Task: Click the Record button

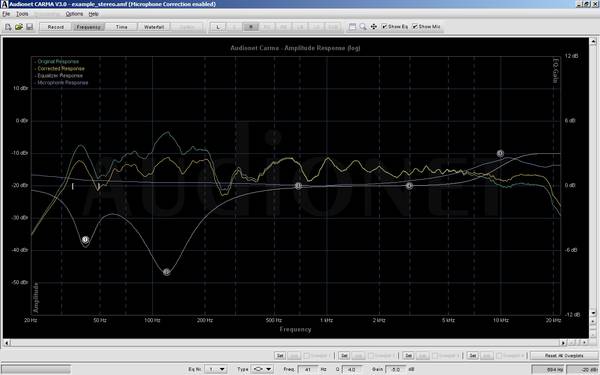Action: pyautogui.click(x=55, y=27)
